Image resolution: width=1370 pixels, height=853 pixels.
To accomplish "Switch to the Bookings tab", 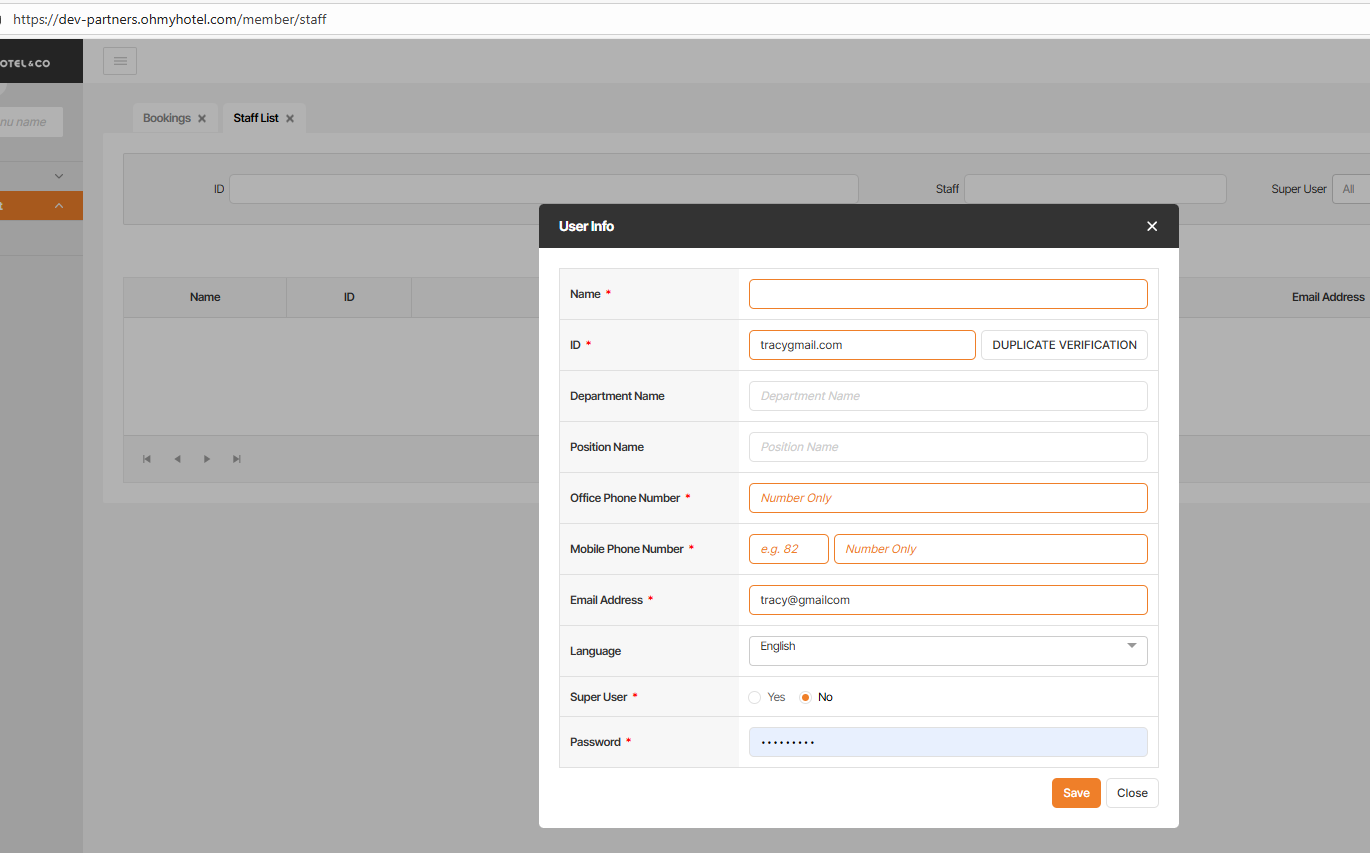I will [x=166, y=118].
